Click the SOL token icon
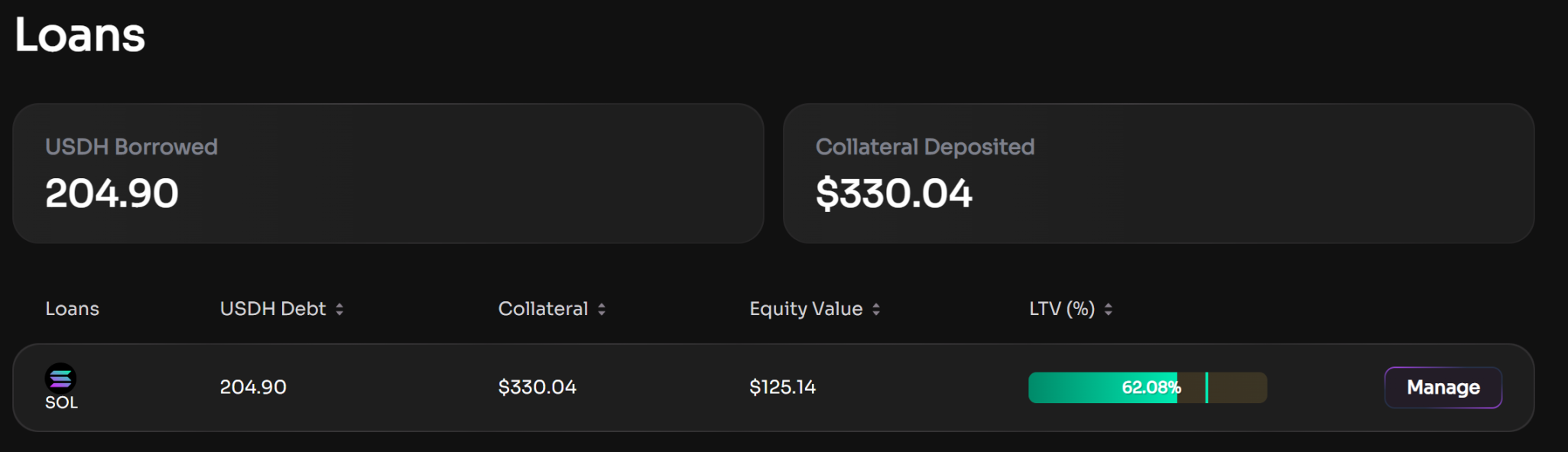This screenshot has width=1568, height=452. coord(60,378)
